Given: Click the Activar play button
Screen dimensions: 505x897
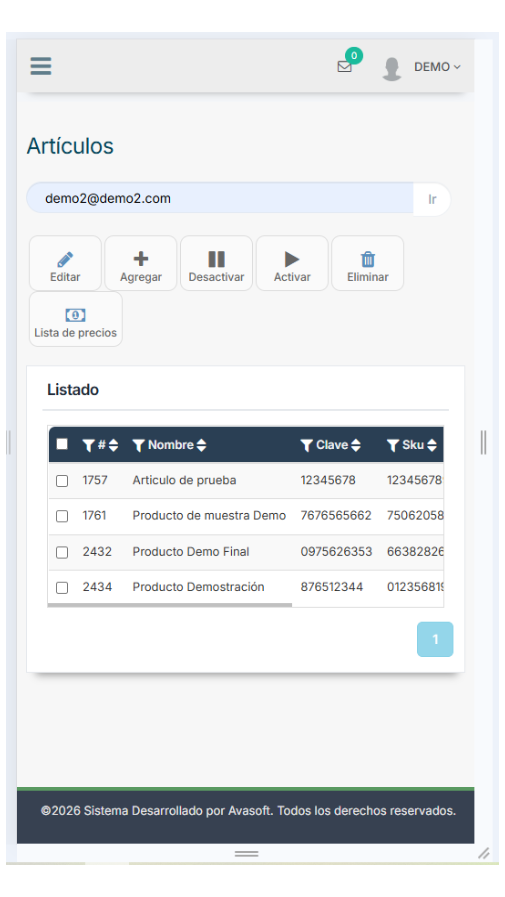Looking at the screenshot, I should [x=292, y=264].
